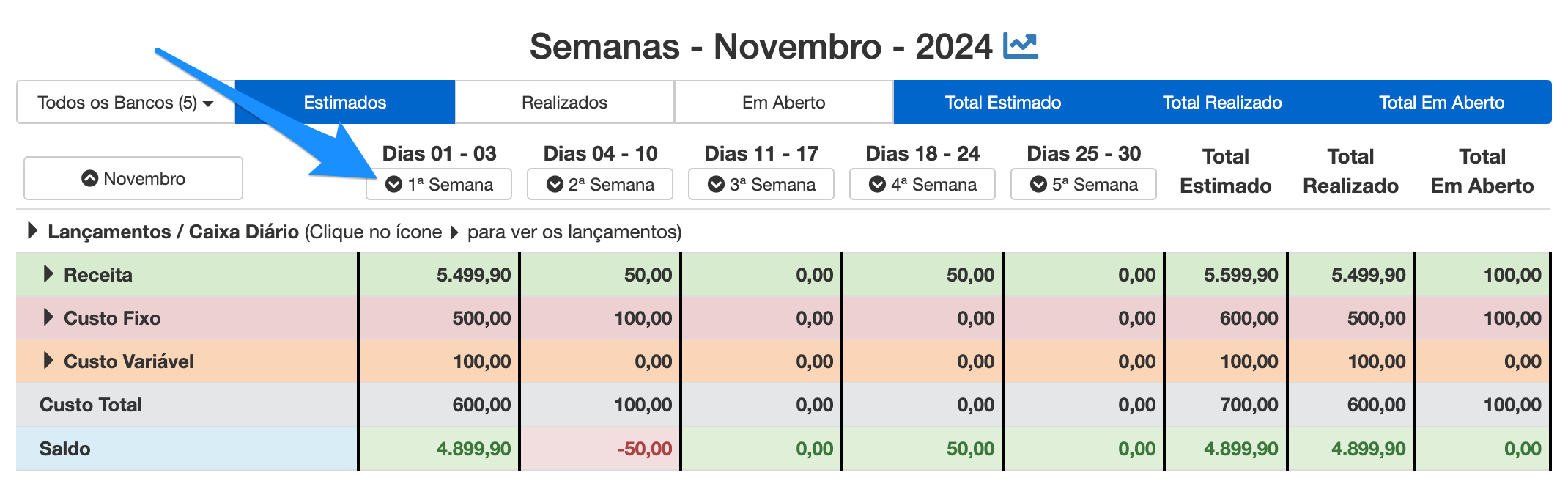The image size is (1568, 481).
Task: Toggle the 2ª Semana button
Action: 600,184
